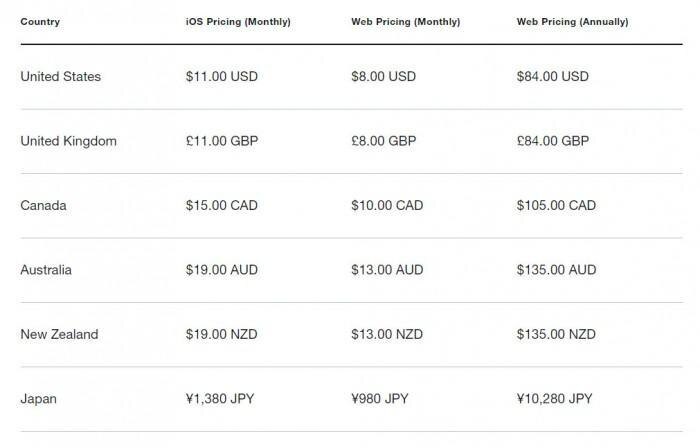
Task: Select the United States row label
Action: [60, 77]
